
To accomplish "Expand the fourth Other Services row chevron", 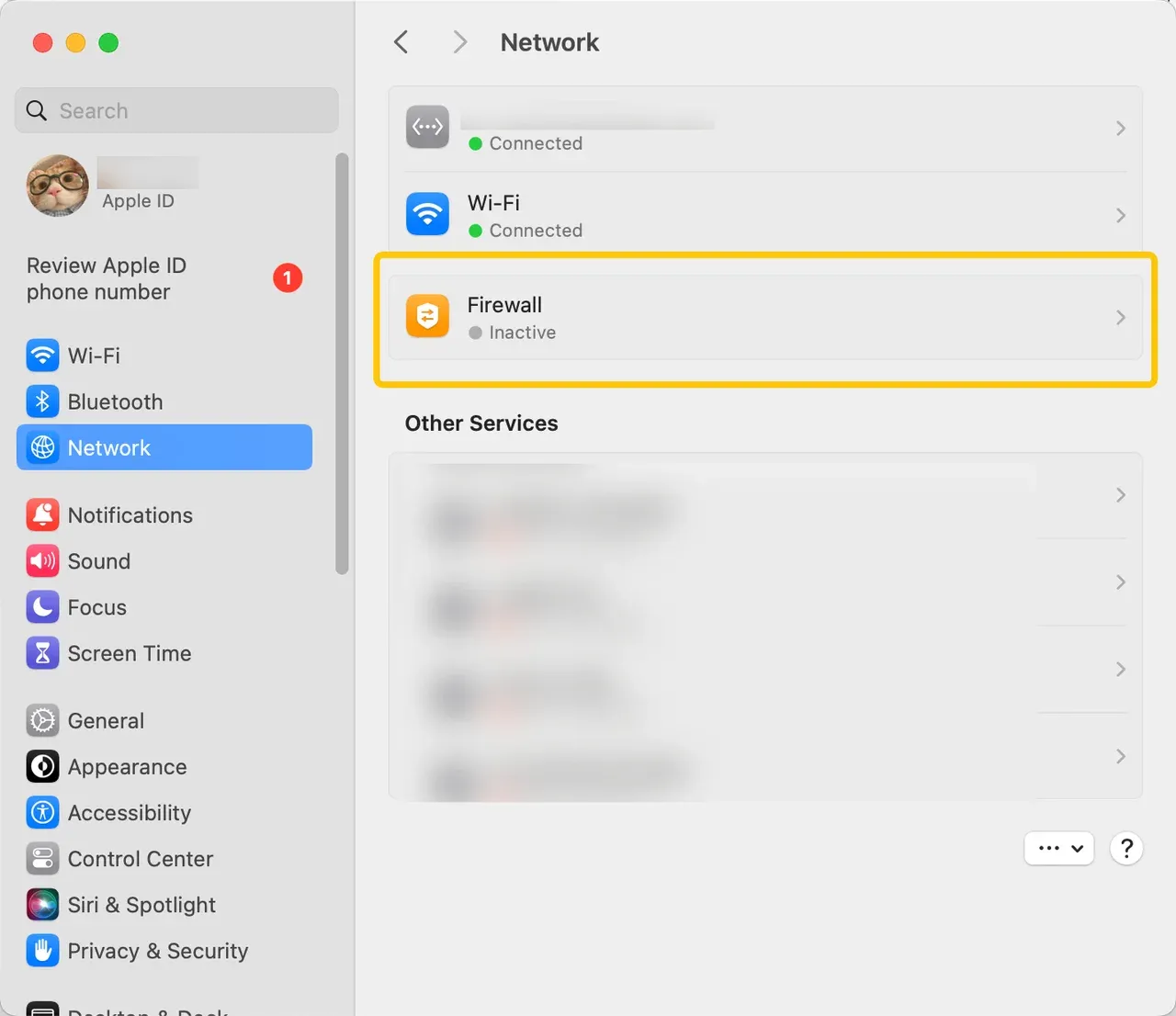I will click(x=1121, y=757).
